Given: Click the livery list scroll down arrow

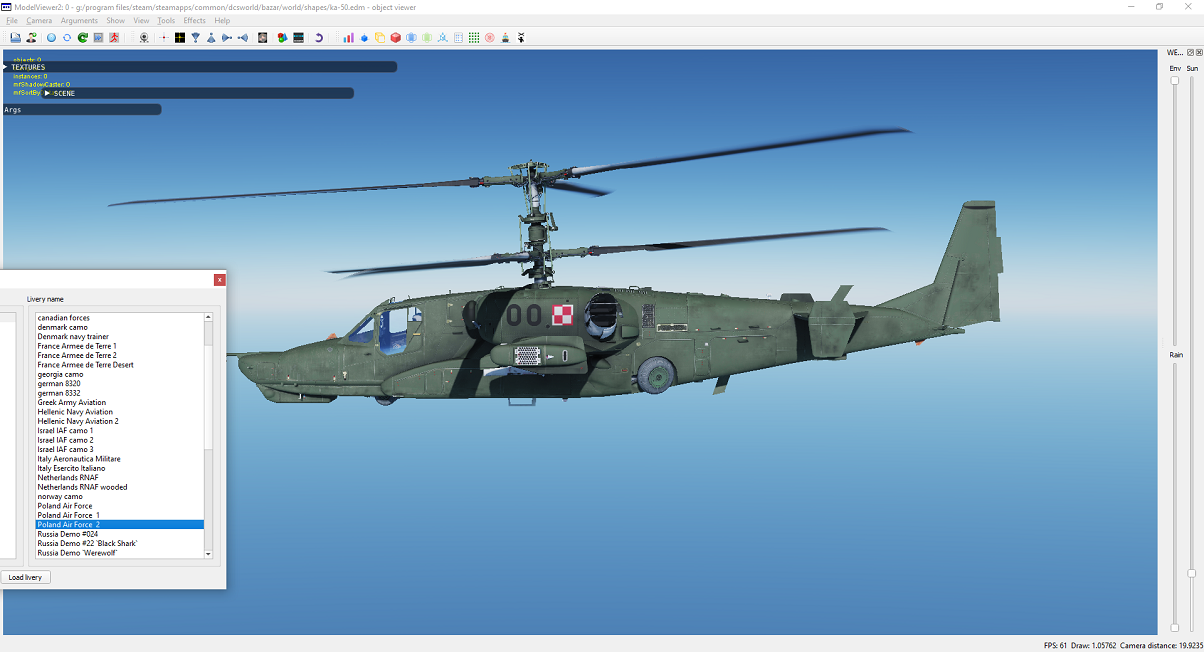Looking at the screenshot, I should [208, 553].
